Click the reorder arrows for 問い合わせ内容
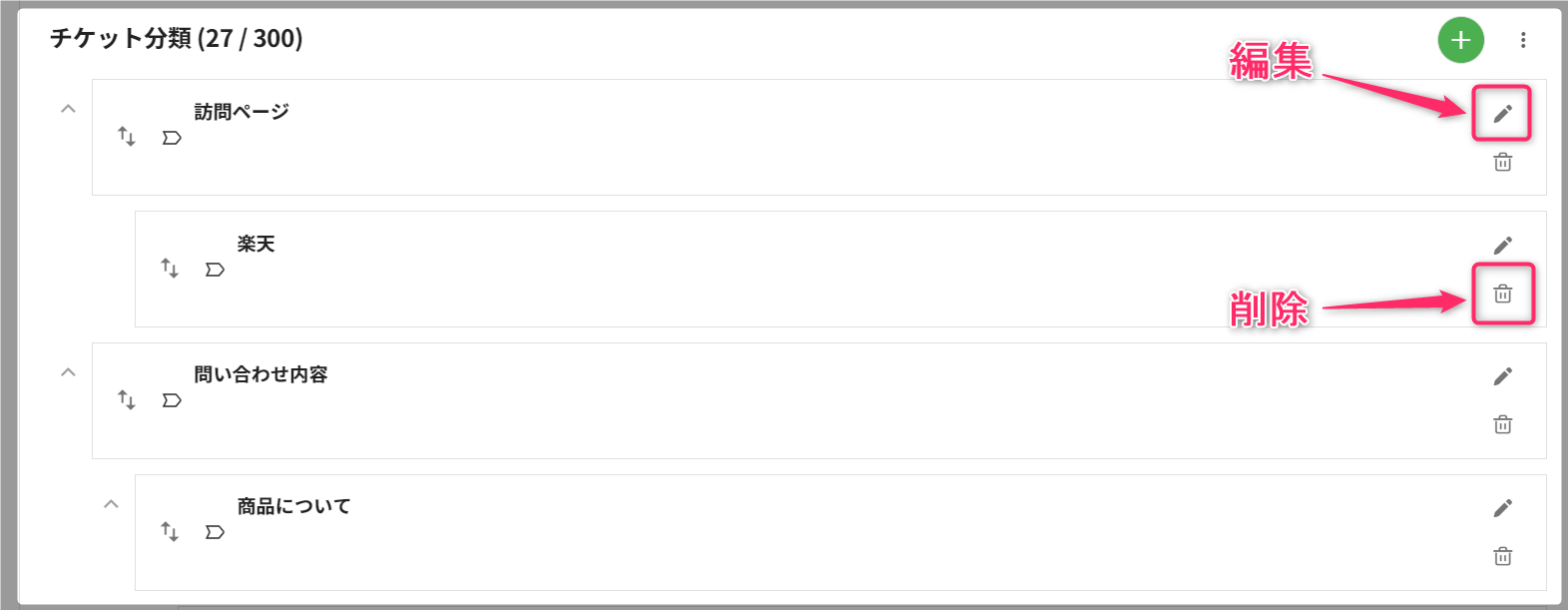This screenshot has height=610, width=1568. [x=127, y=399]
